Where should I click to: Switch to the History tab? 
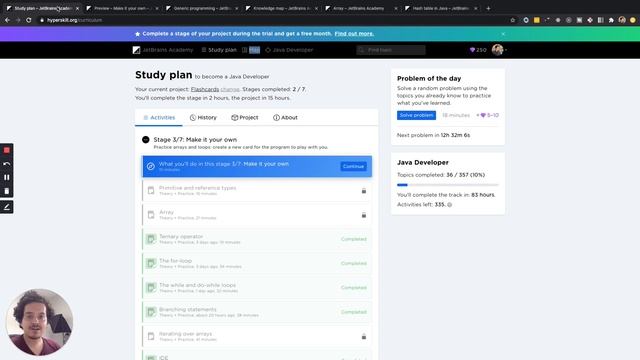[x=203, y=118]
